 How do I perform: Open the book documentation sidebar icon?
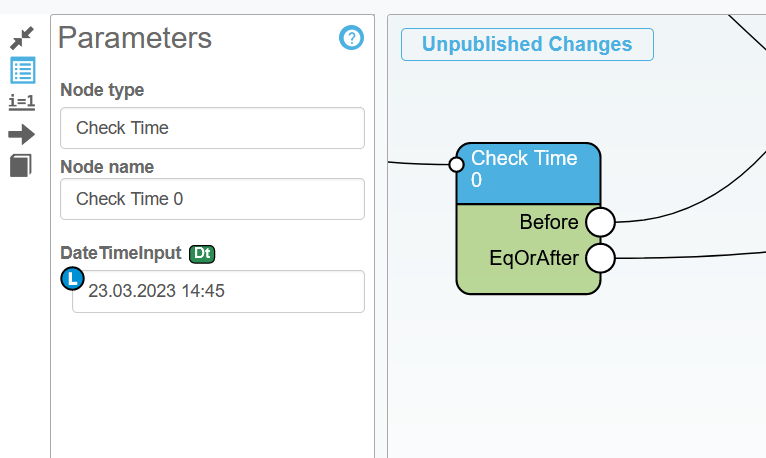click(22, 165)
